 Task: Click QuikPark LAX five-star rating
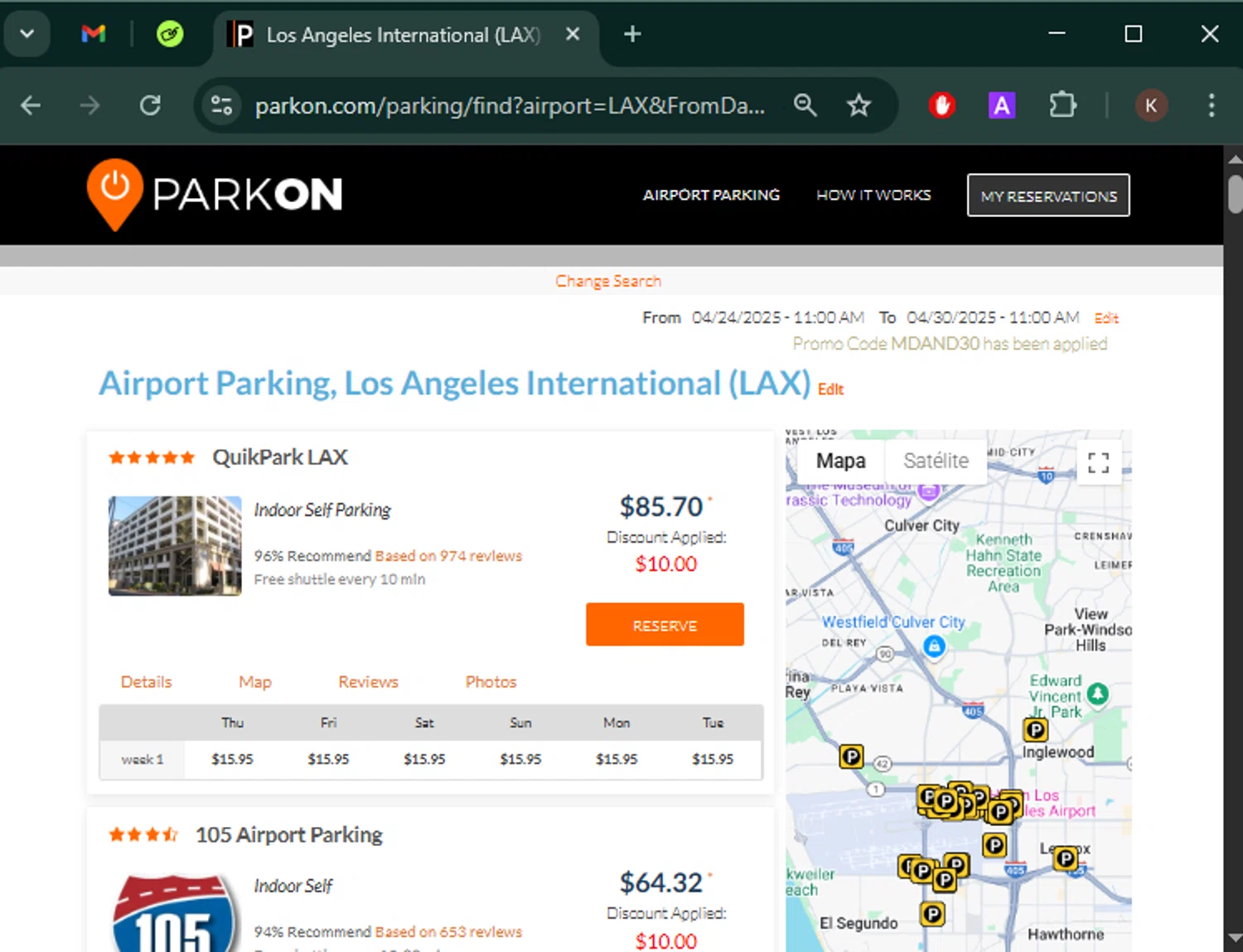point(152,457)
